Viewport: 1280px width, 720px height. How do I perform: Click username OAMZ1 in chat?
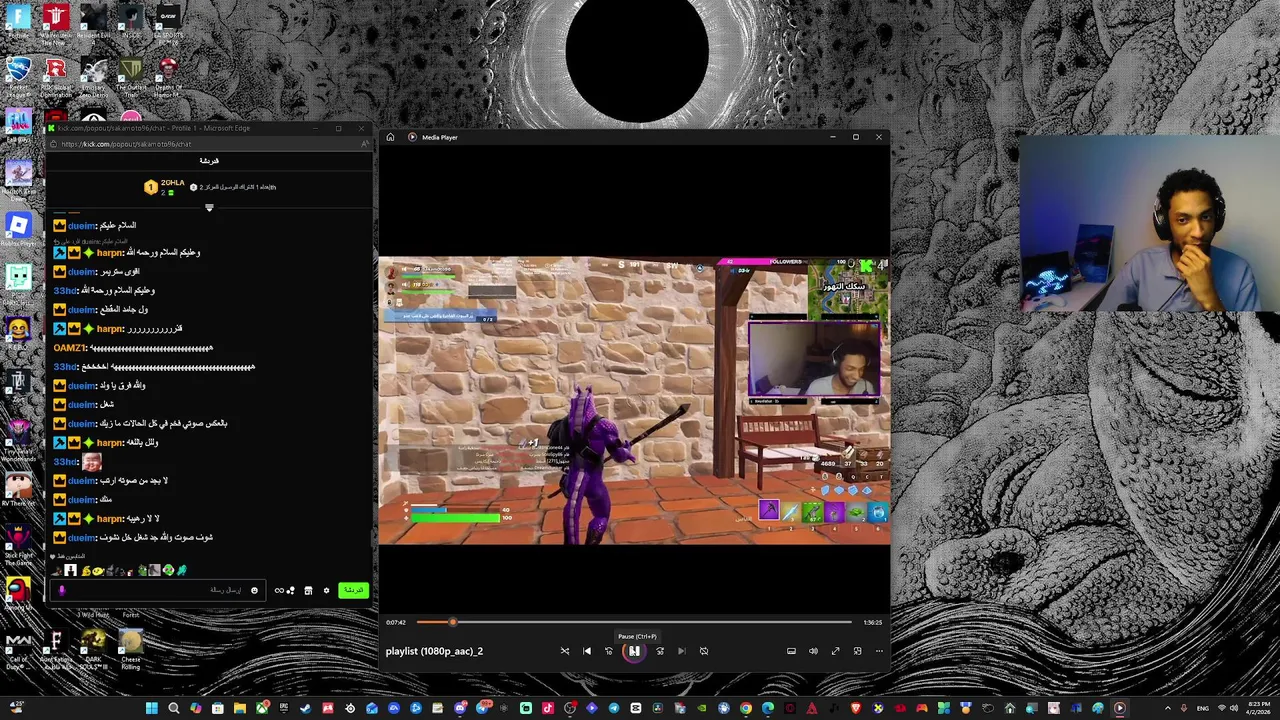tap(69, 348)
